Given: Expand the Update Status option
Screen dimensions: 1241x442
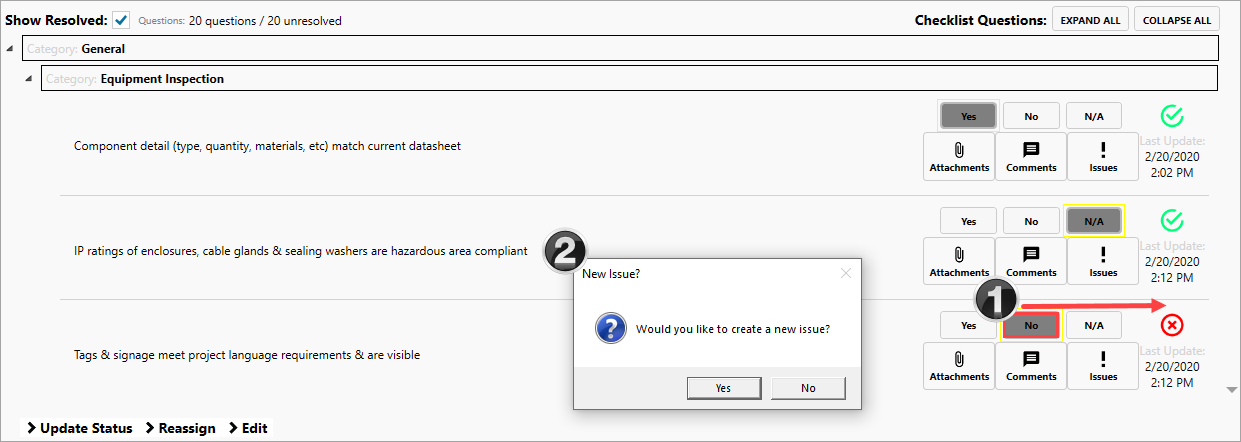Looking at the screenshot, I should point(79,428).
